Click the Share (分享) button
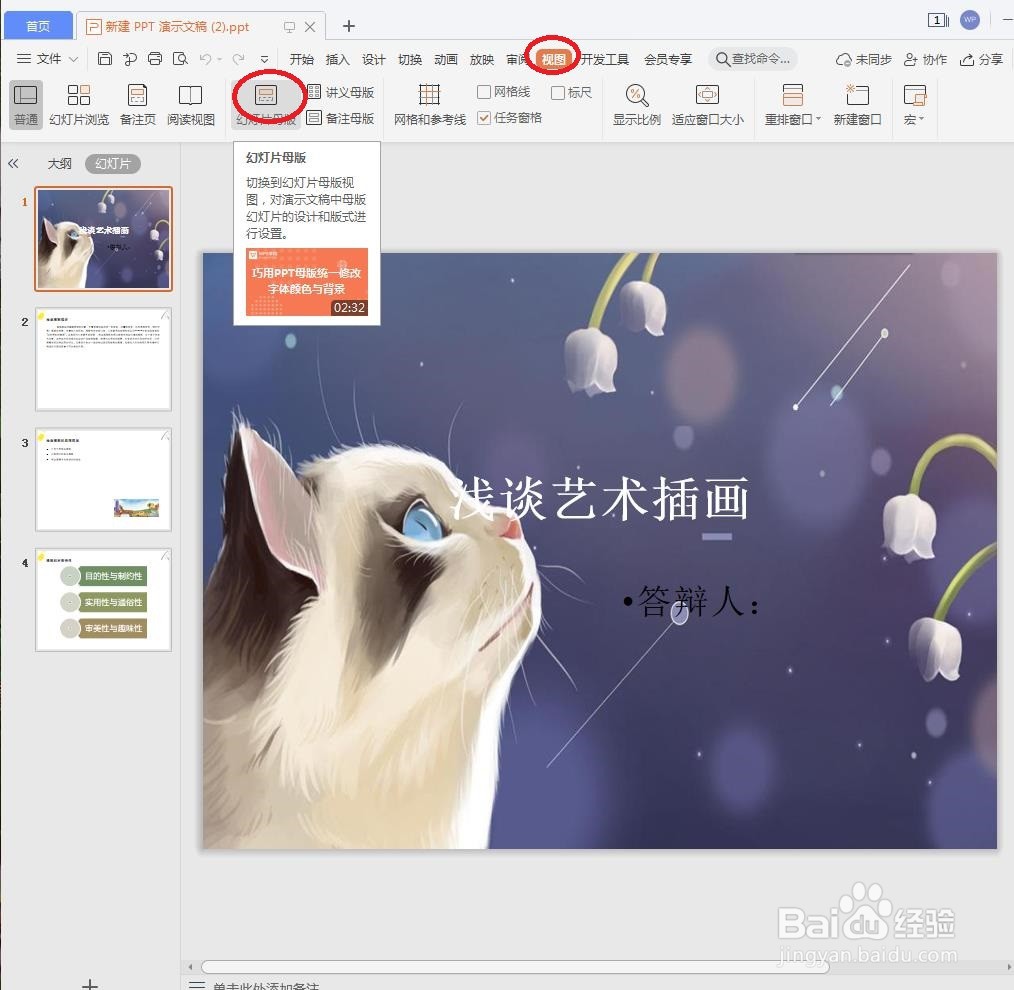1014x990 pixels. (x=981, y=59)
